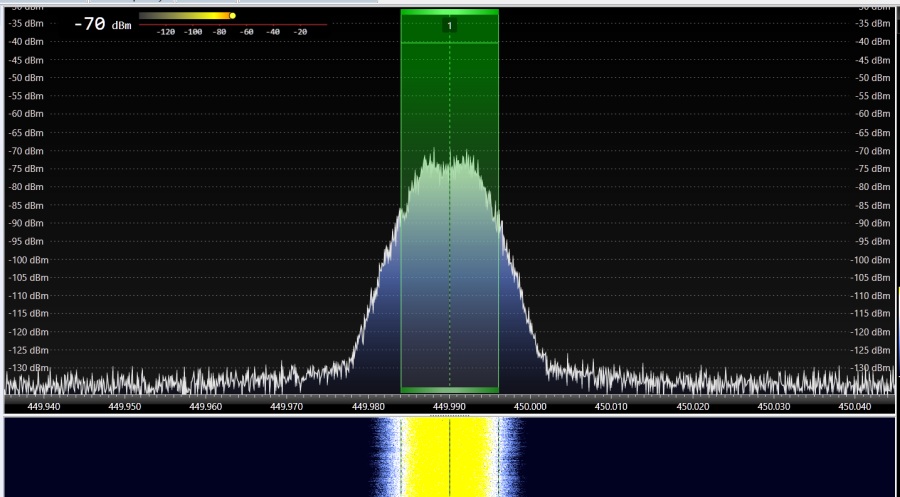Click the -20 mark on meter scale
Viewport: 900px width, 497px height.
300,32
